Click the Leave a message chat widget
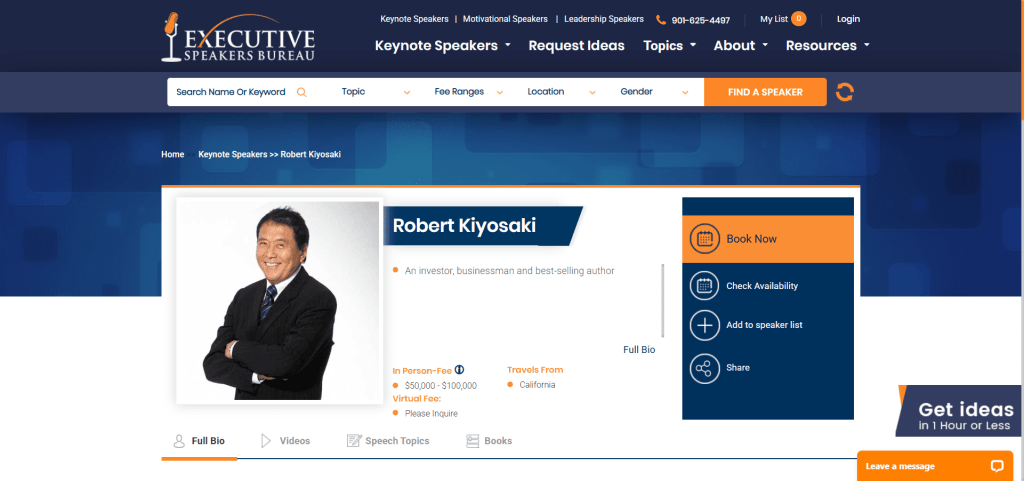 point(935,466)
